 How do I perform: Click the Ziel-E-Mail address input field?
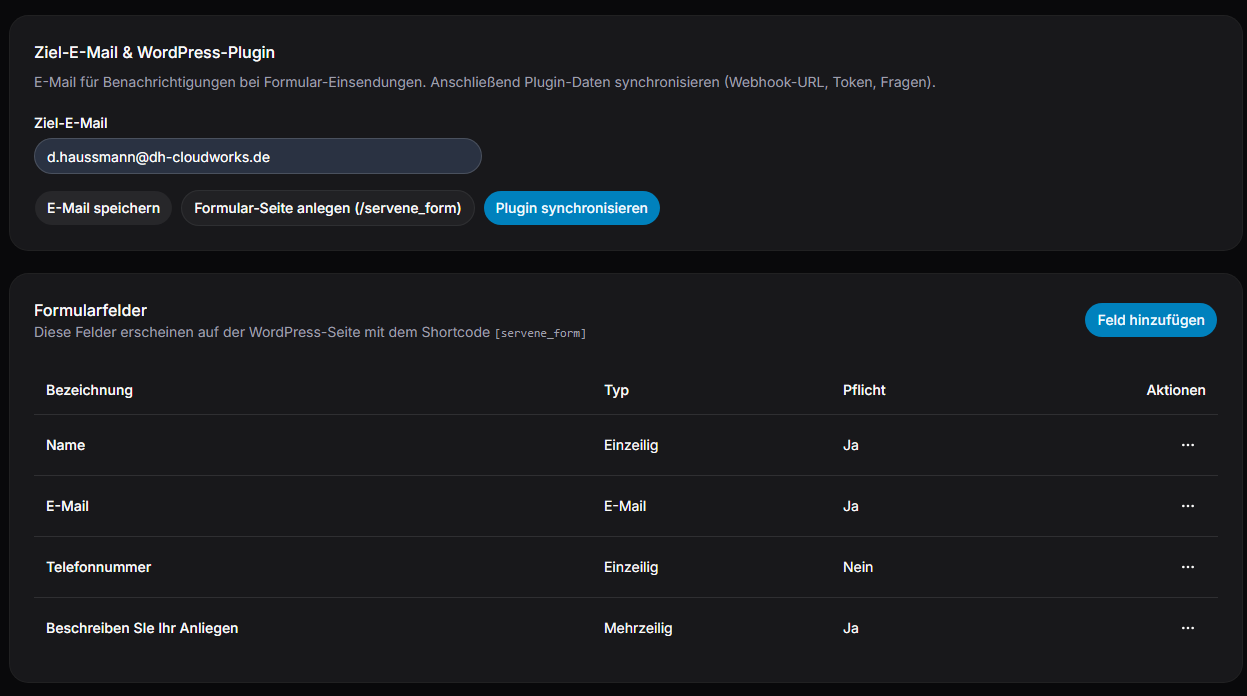point(257,157)
